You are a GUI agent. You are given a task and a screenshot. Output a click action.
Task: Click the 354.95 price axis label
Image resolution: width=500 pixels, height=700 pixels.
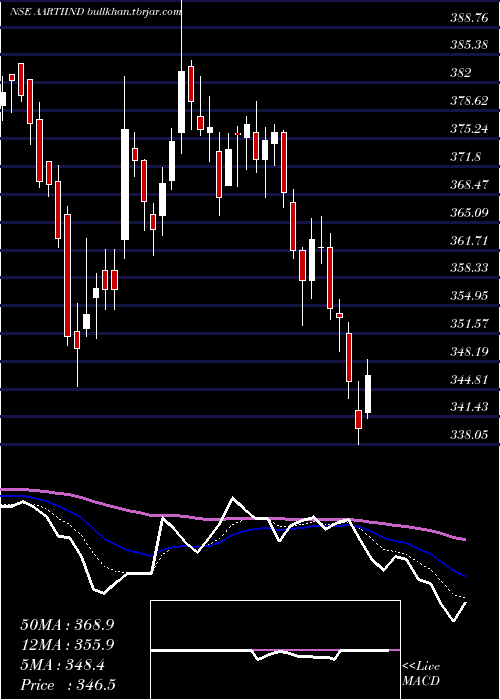click(x=469, y=296)
